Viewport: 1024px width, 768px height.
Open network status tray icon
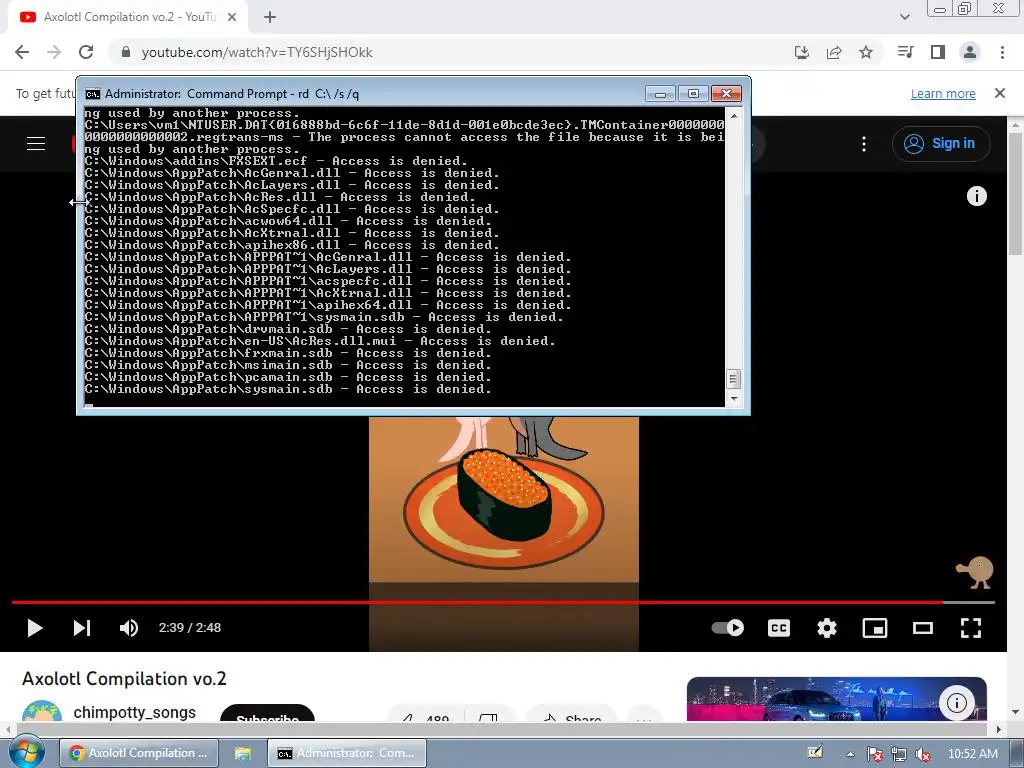(x=899, y=754)
